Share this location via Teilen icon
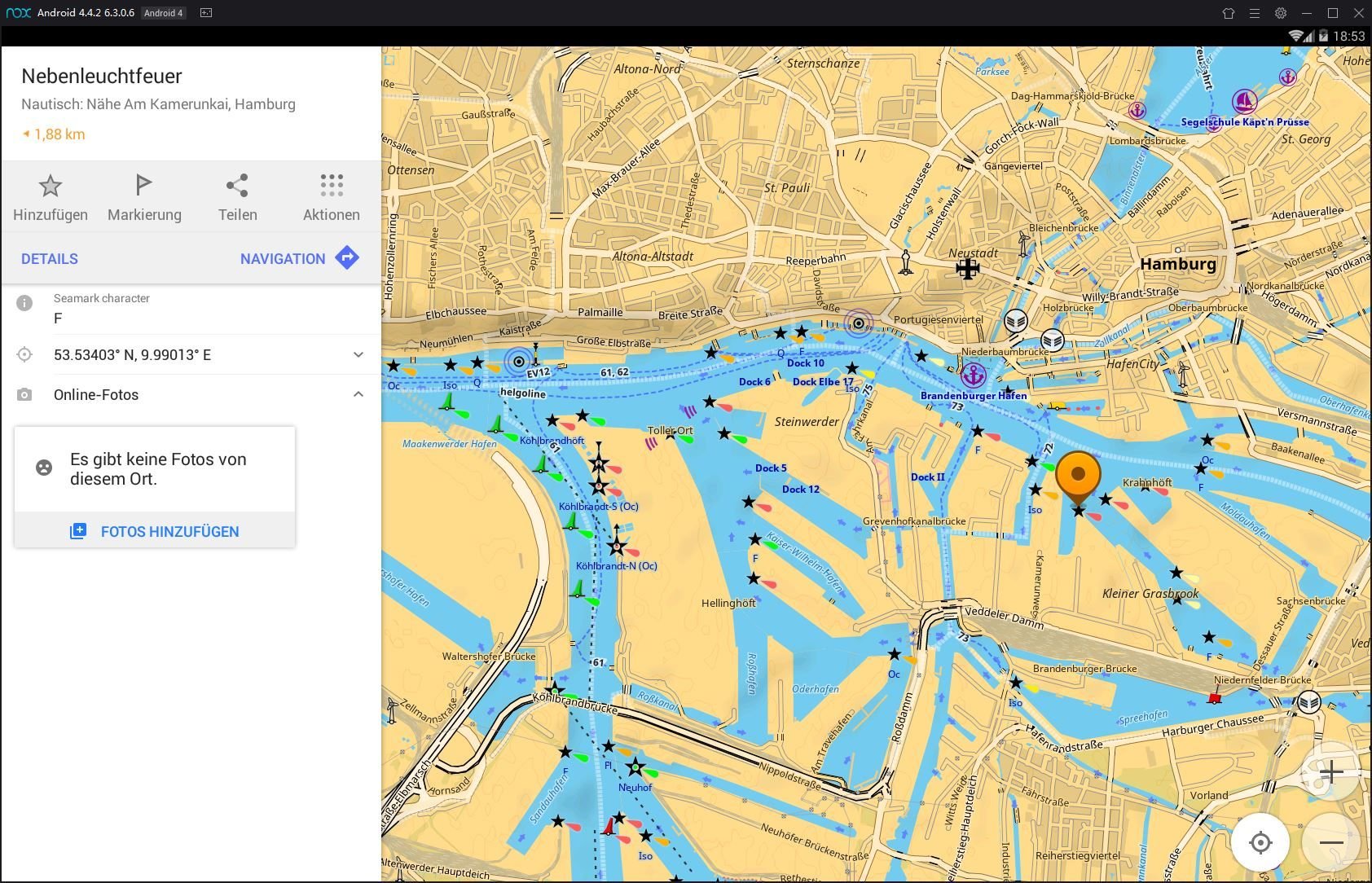The height and width of the screenshot is (883, 1372). click(237, 186)
